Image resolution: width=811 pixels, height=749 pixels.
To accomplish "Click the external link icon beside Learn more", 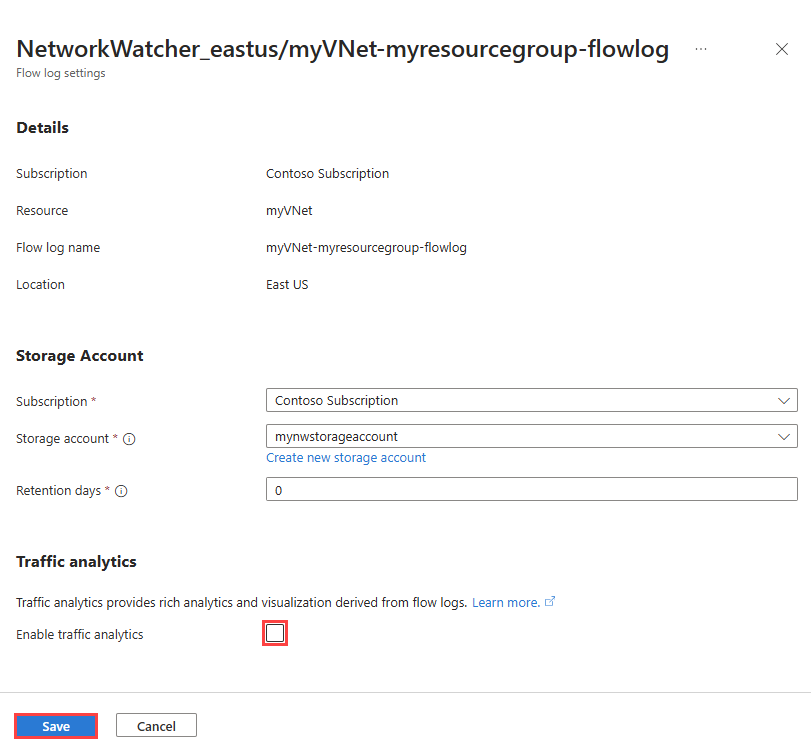I will click(550, 602).
